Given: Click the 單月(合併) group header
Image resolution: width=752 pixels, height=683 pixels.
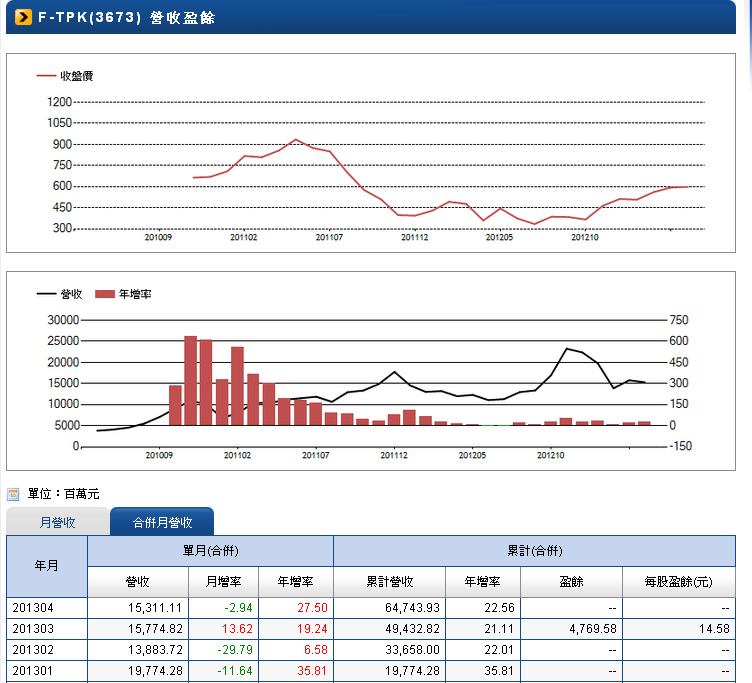Looking at the screenshot, I should pos(210,551).
